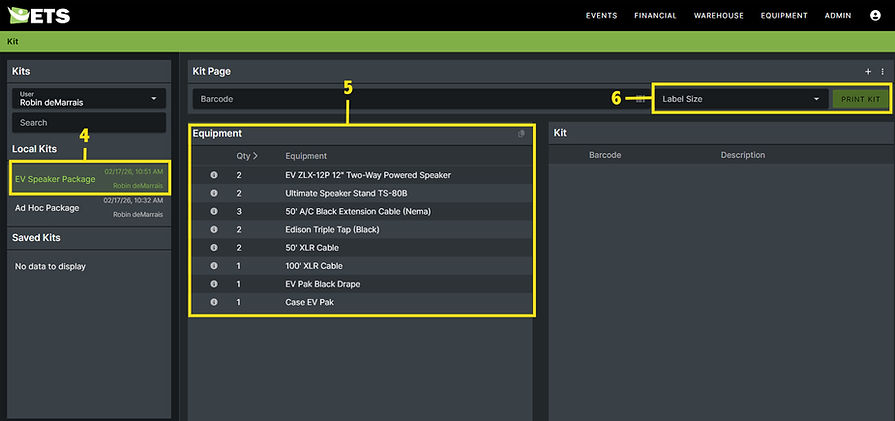Screen dimensions: 895x421
Task: Click the 50' XLR Cable row text
Action: click(x=312, y=248)
